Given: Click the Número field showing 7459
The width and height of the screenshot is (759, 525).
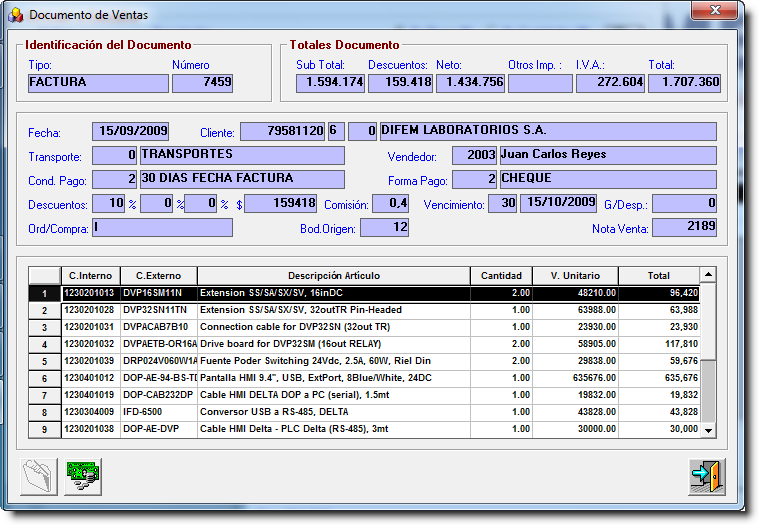Looking at the screenshot, I should tap(202, 83).
